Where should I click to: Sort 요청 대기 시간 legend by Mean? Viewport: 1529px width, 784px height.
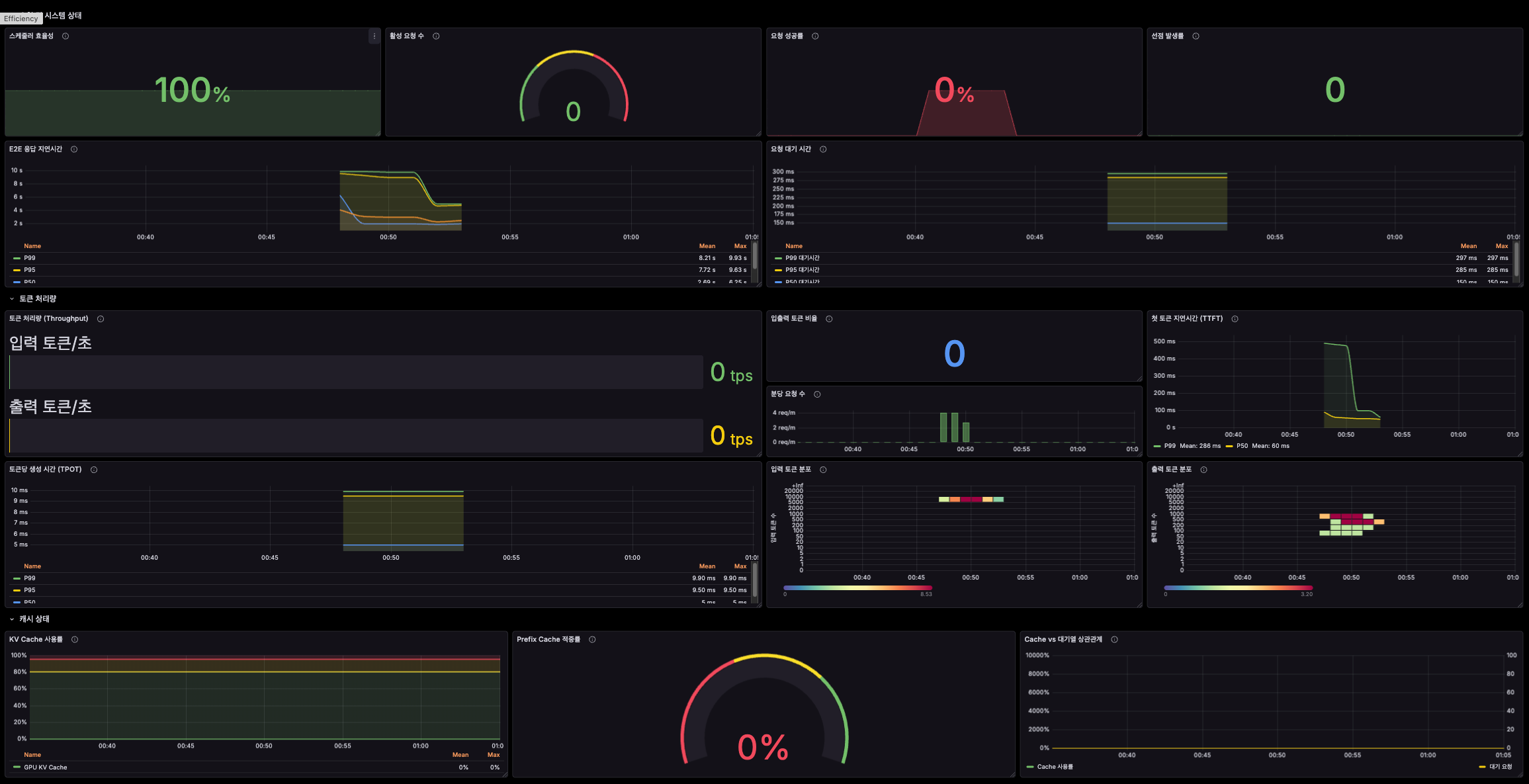[1469, 246]
